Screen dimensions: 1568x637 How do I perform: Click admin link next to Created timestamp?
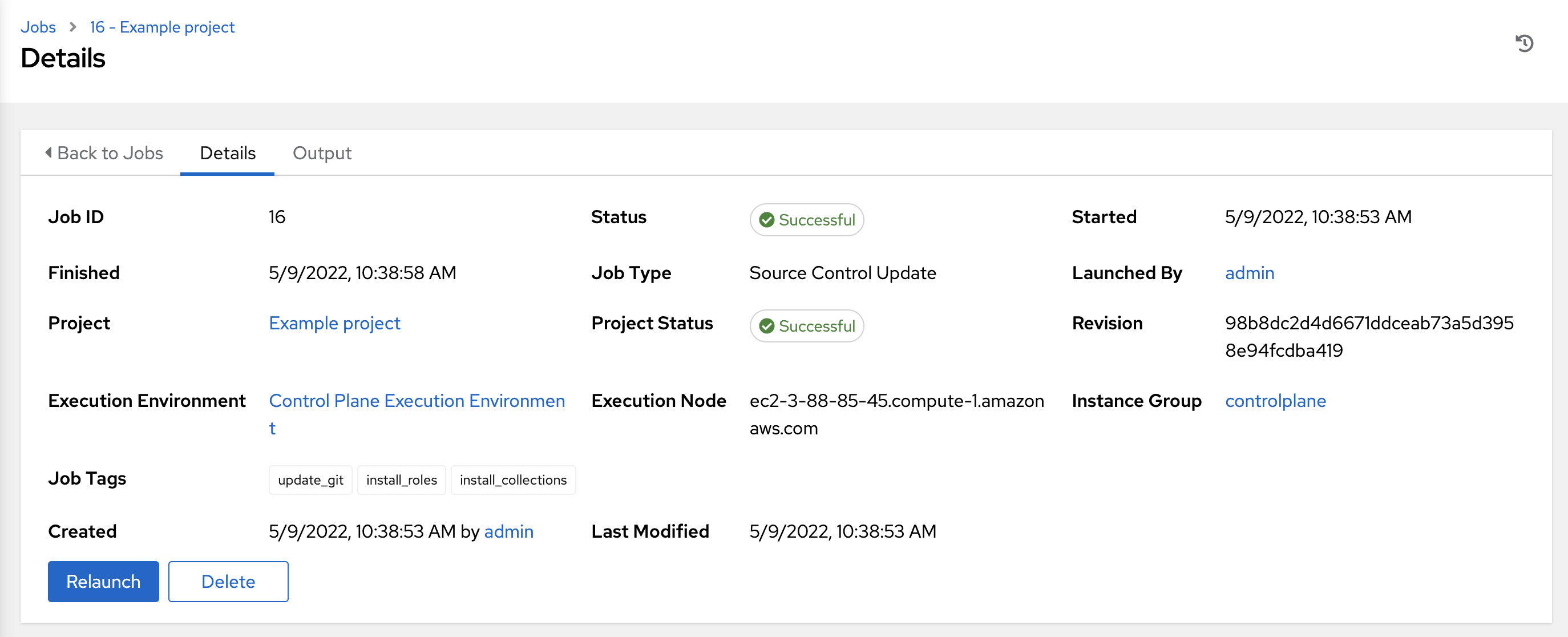509,531
